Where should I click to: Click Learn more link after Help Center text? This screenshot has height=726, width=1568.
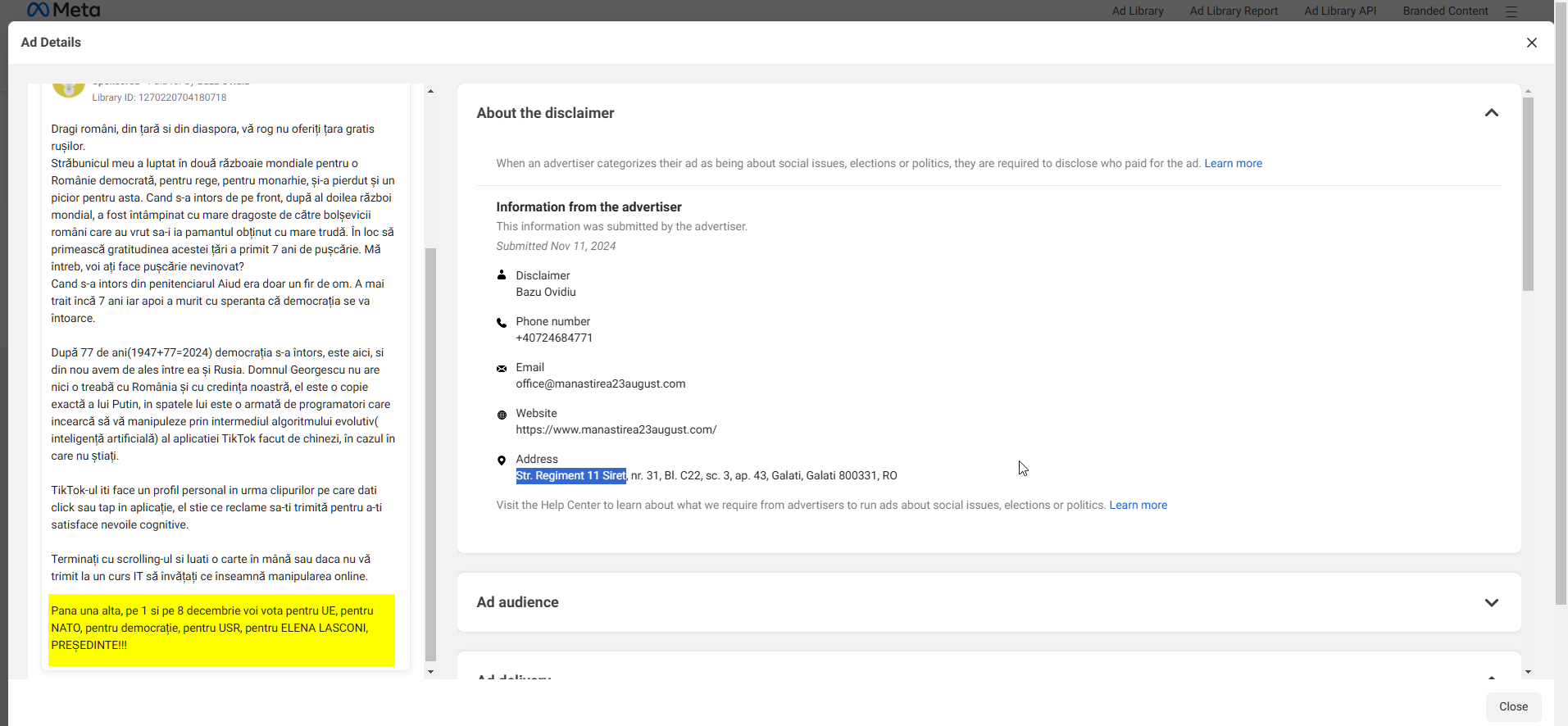tap(1138, 505)
